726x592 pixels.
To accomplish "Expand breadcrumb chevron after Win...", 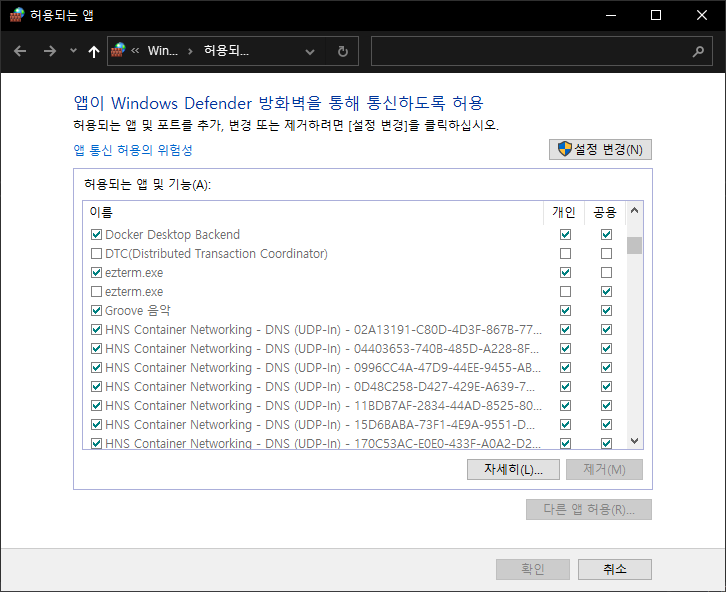I will tap(190, 51).
